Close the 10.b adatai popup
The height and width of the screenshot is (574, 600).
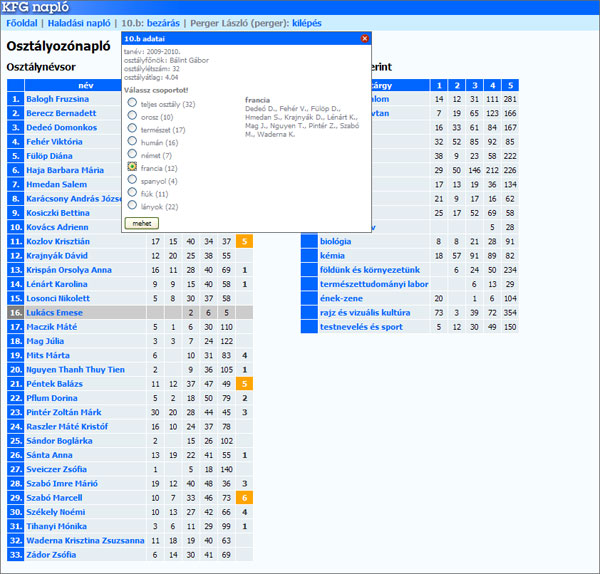364,38
